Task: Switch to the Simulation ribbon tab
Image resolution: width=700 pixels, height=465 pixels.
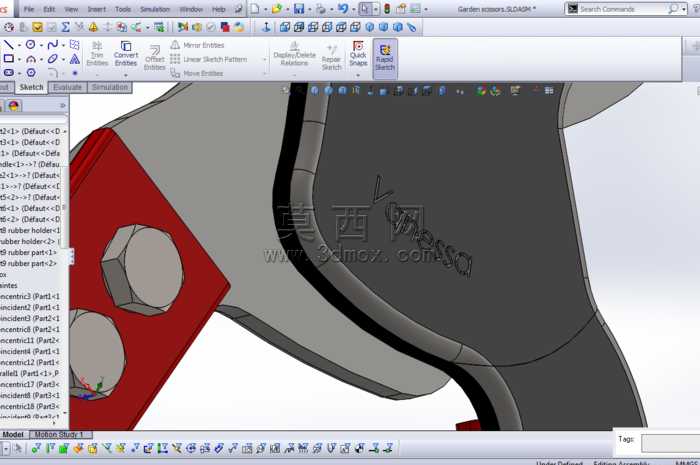Action: click(x=109, y=87)
